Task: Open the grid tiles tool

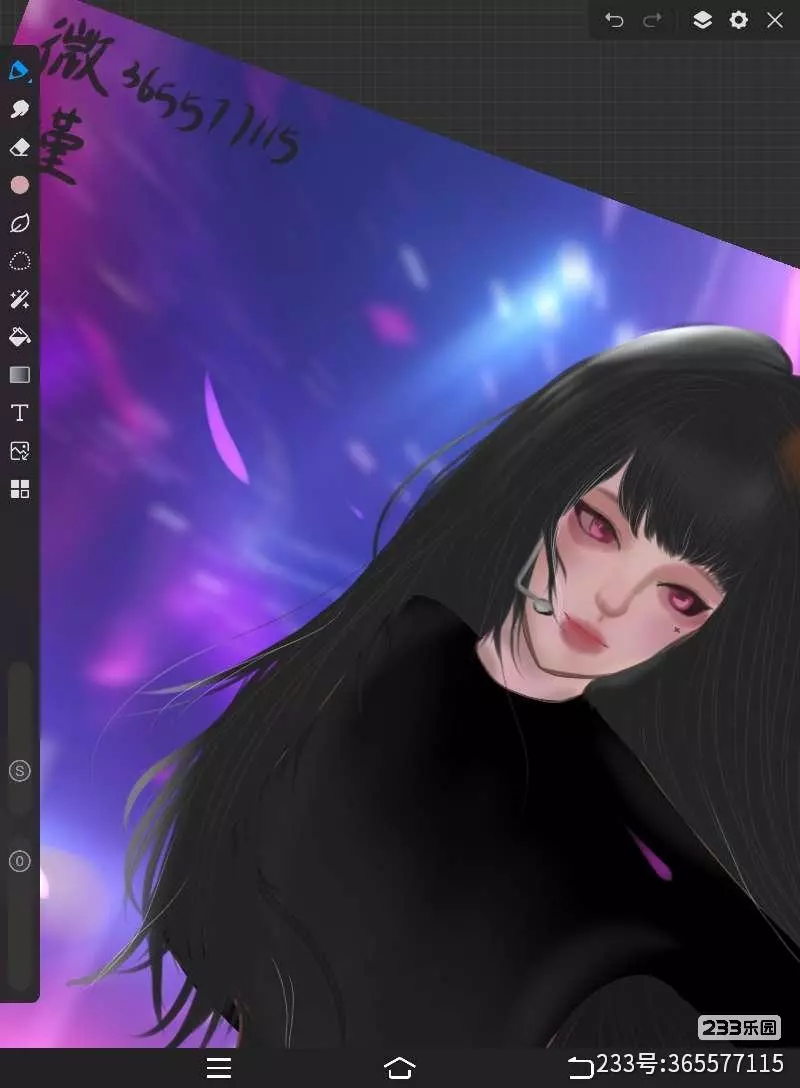Action: click(x=19, y=489)
